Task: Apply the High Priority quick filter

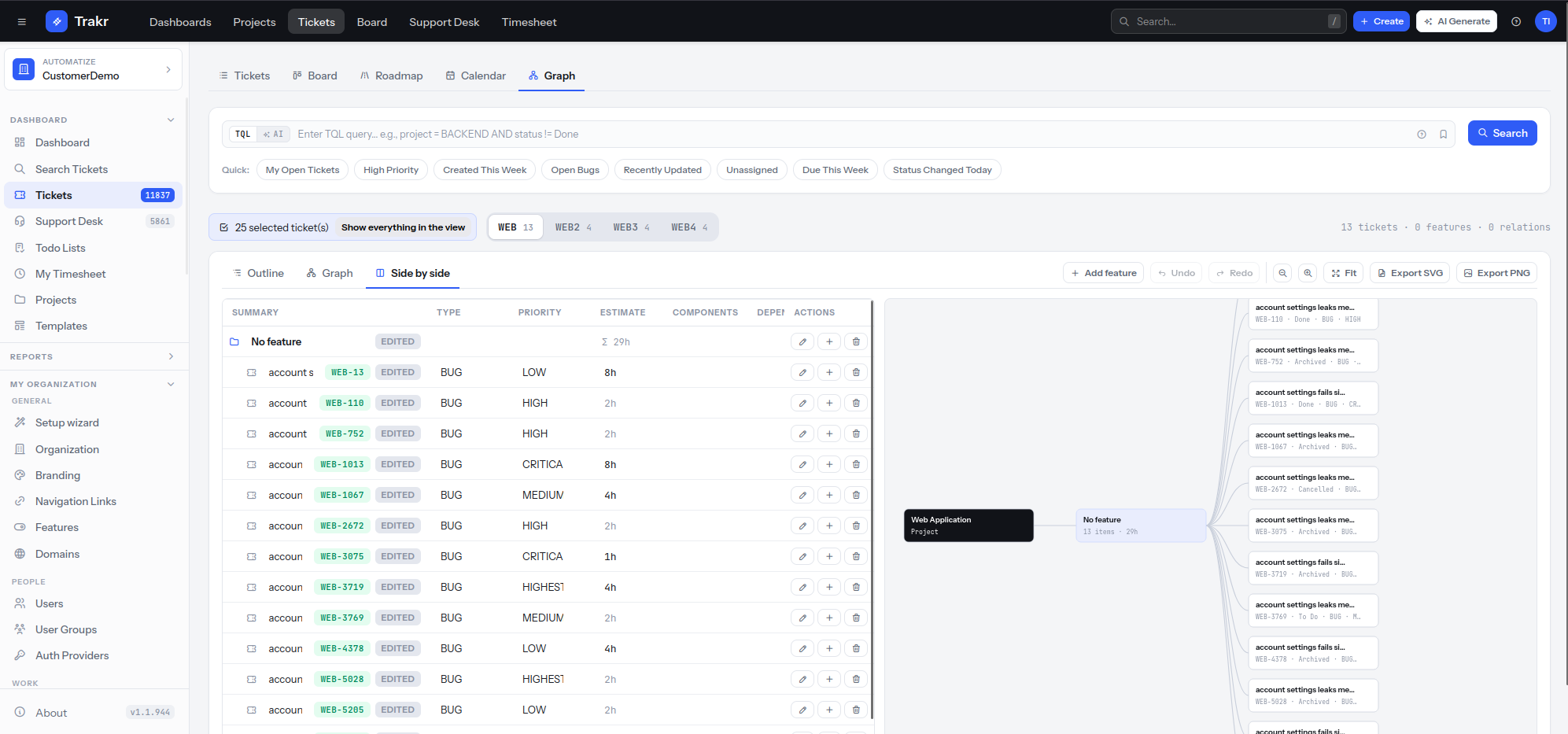Action: pyautogui.click(x=391, y=170)
